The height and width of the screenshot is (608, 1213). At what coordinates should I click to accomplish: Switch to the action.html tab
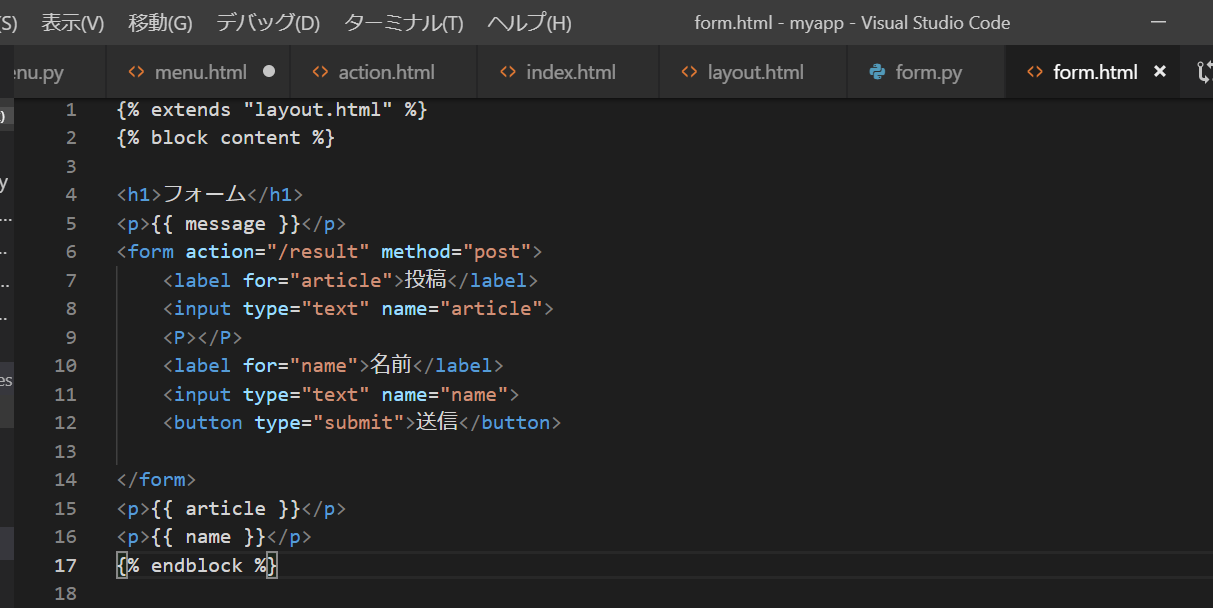[384, 72]
